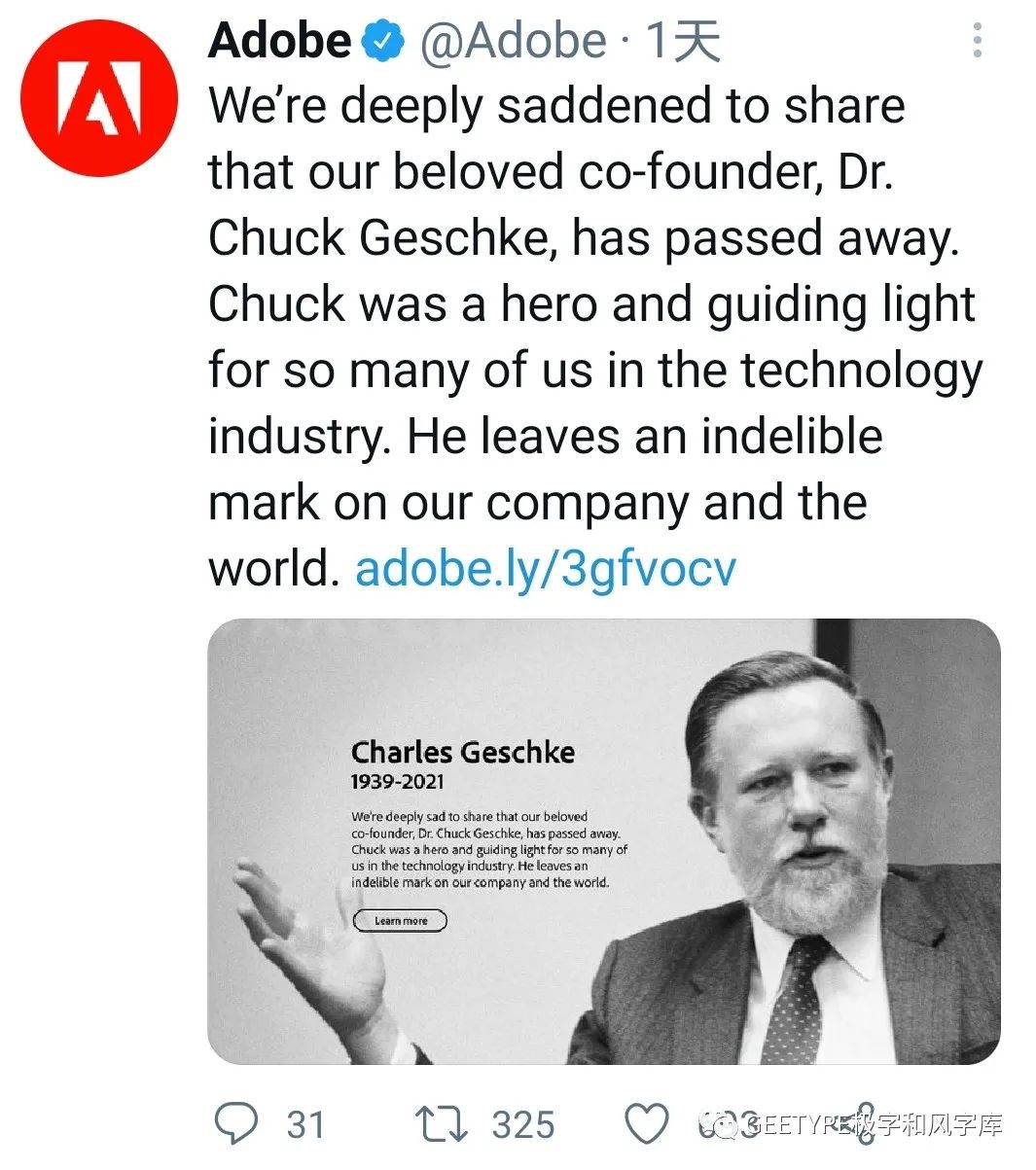This screenshot has height=1170, width=1036.
Task: Click the Learn more button in image
Action: [x=400, y=920]
